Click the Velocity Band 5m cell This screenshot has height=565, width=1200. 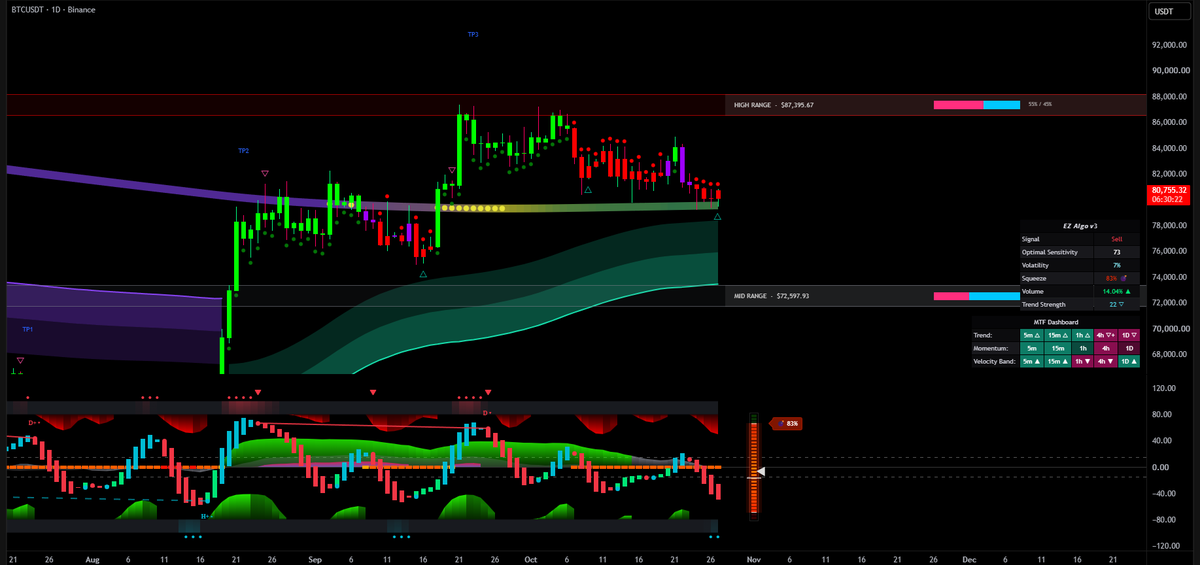click(x=1031, y=361)
